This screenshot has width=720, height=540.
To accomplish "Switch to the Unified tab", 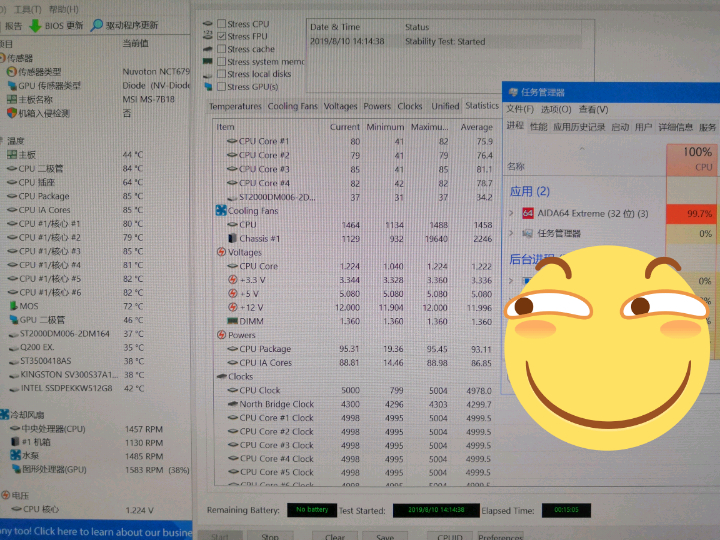I will click(445, 106).
